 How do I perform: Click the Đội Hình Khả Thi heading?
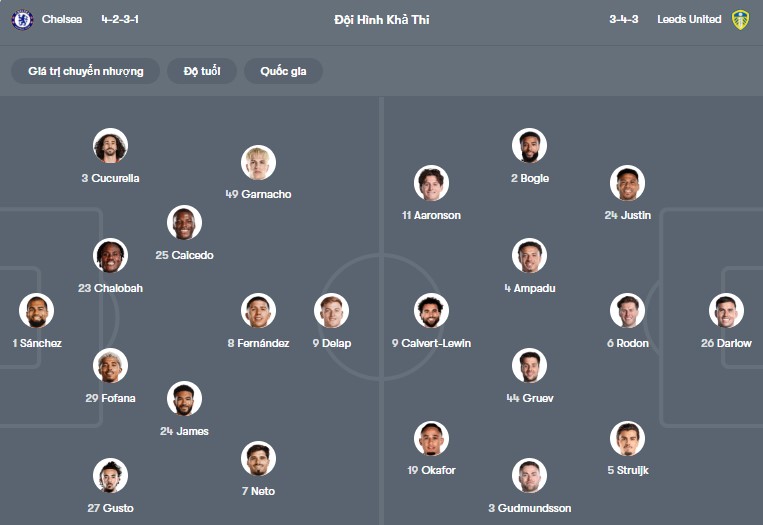click(382, 19)
